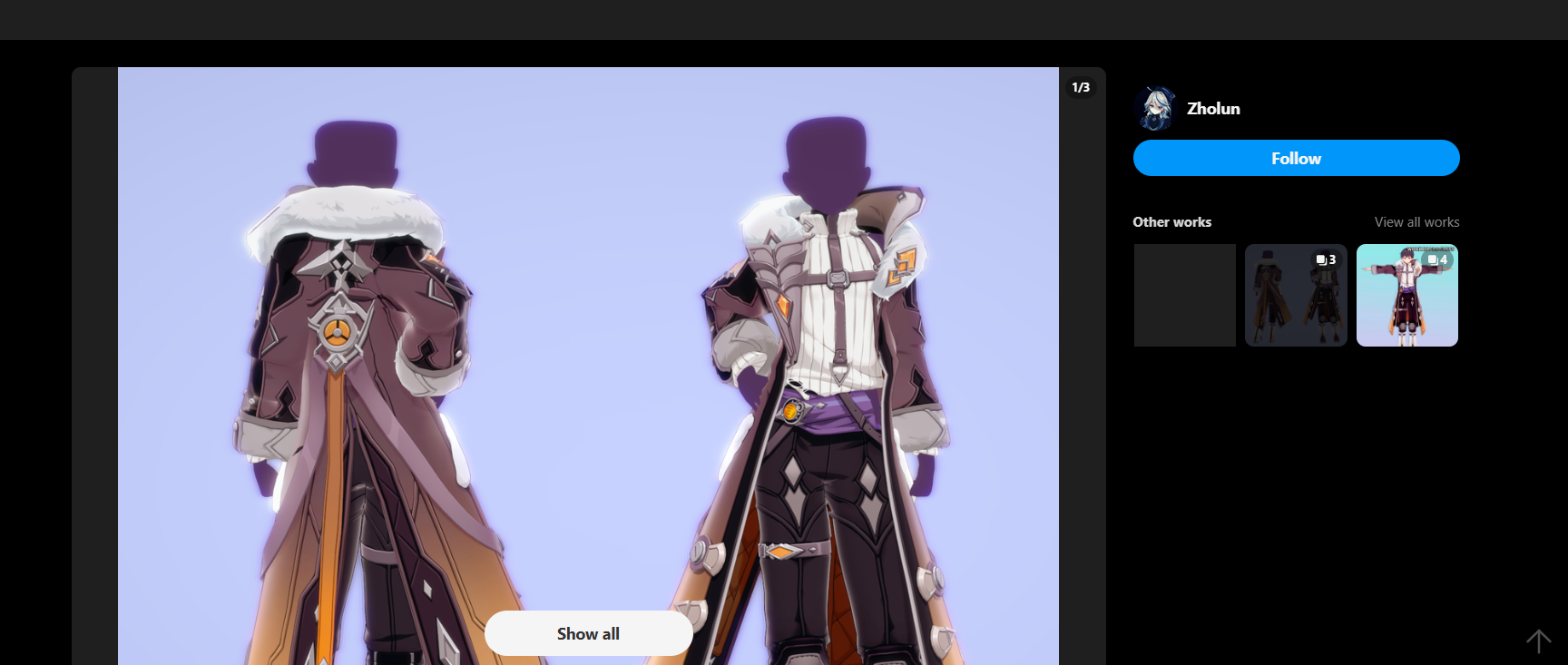Click the dark top header bar
1568x665 pixels.
784,19
